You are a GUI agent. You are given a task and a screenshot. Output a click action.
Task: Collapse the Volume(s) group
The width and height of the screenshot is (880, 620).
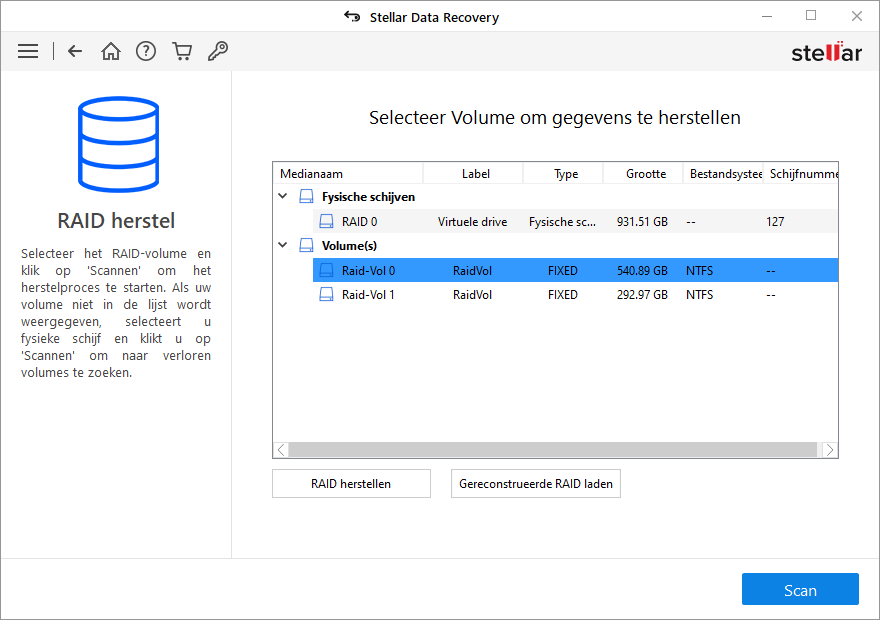(283, 245)
